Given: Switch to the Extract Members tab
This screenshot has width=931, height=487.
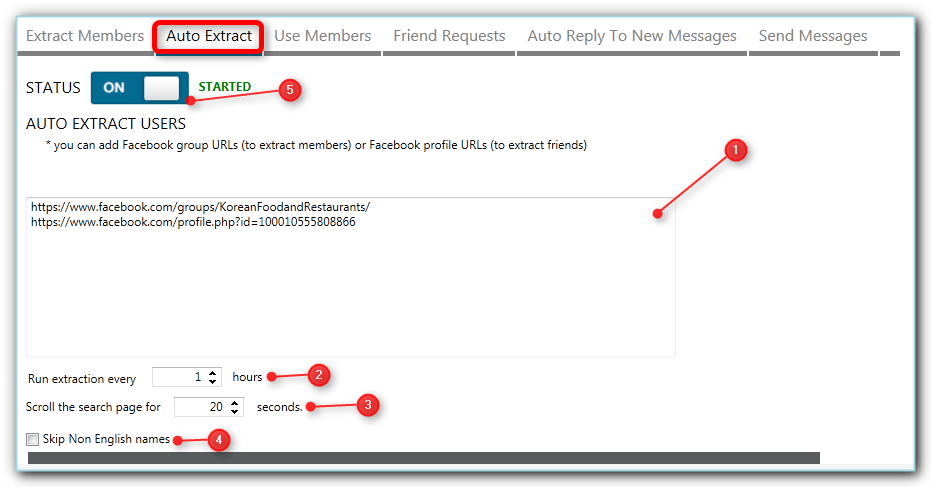Looking at the screenshot, I should 85,36.
